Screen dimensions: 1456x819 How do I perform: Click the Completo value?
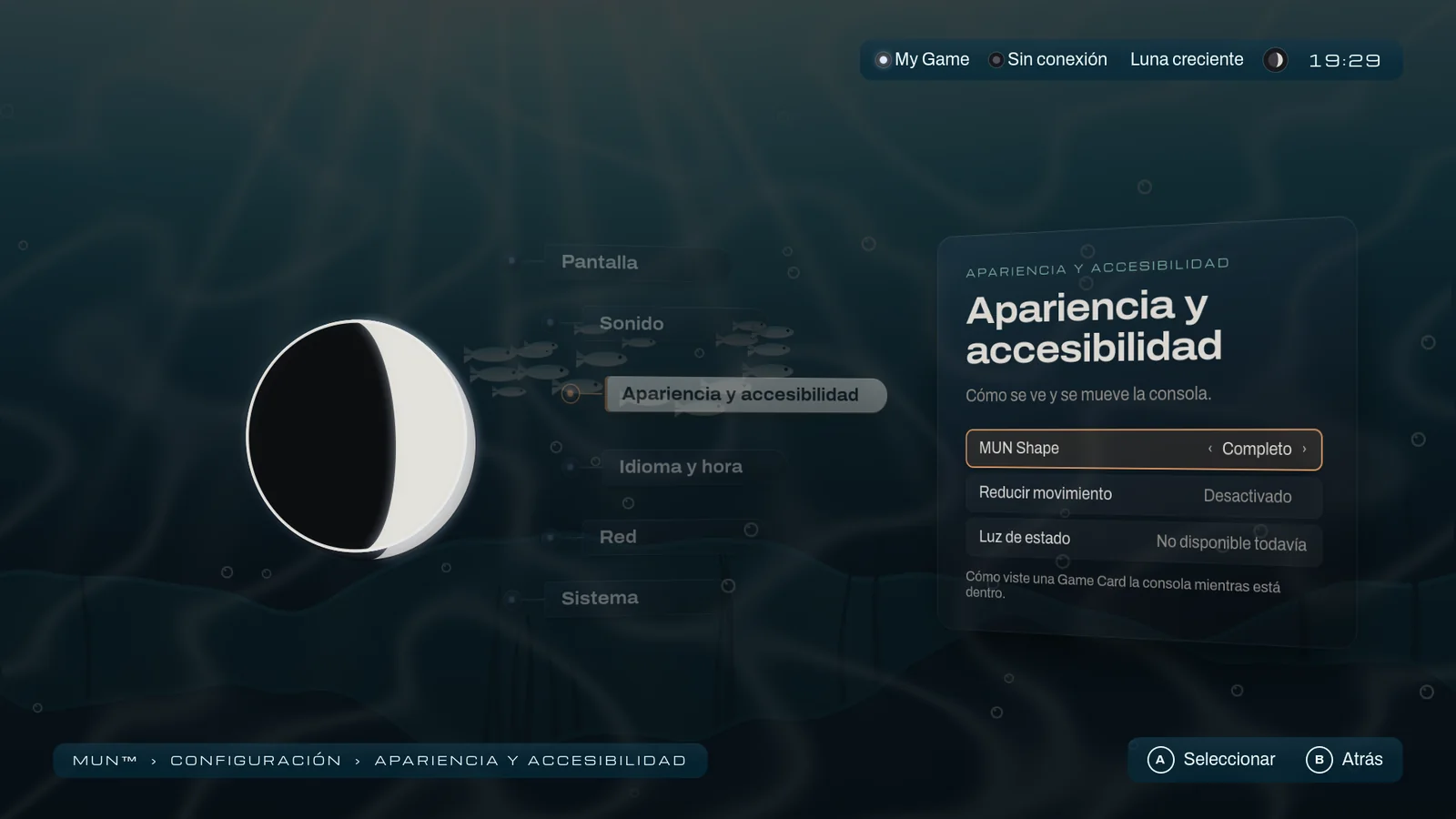point(1257,450)
